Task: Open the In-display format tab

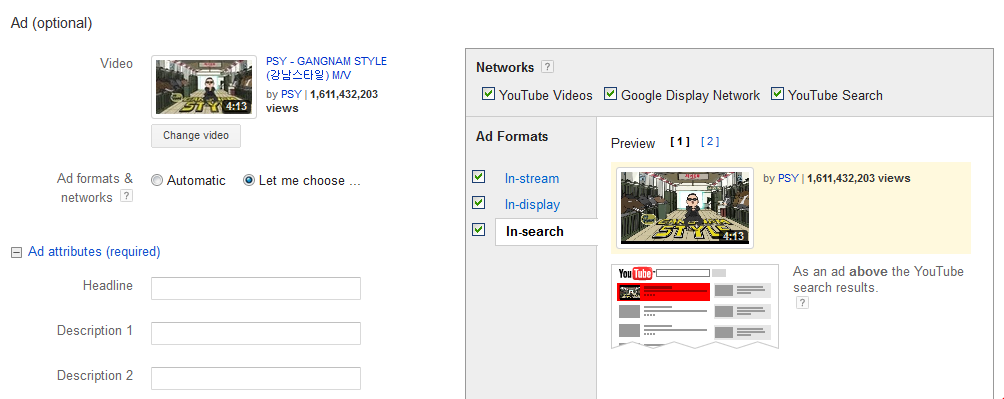Action: [x=532, y=205]
